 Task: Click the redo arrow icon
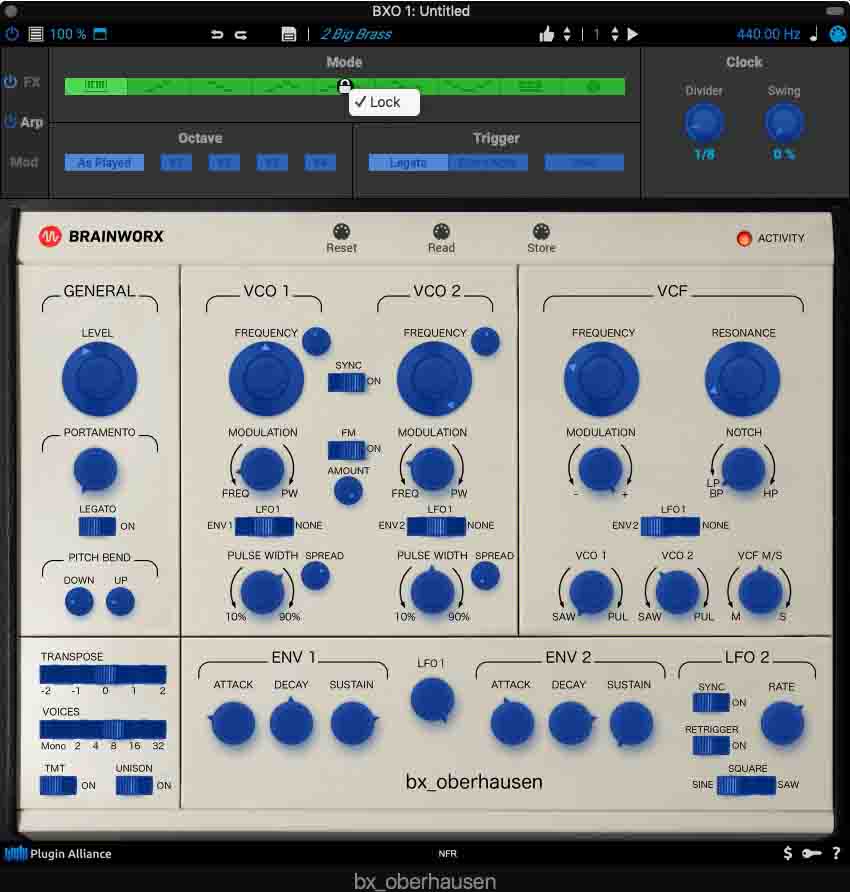coord(241,34)
